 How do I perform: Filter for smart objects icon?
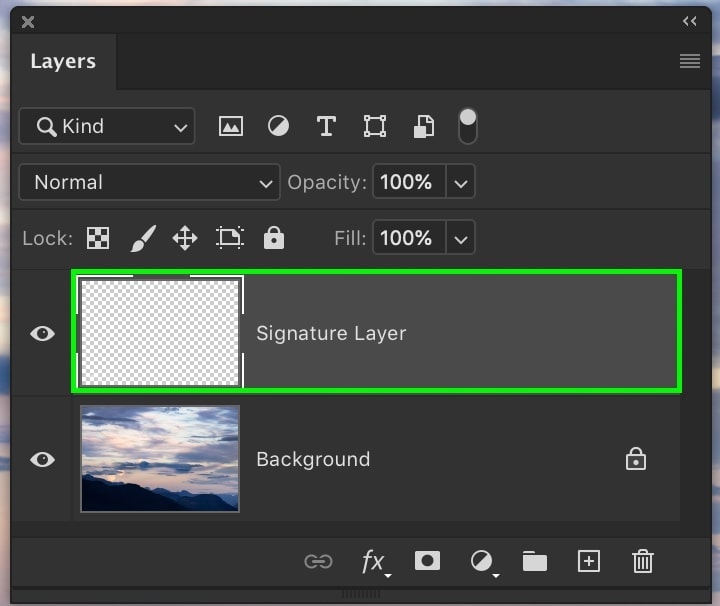[423, 126]
